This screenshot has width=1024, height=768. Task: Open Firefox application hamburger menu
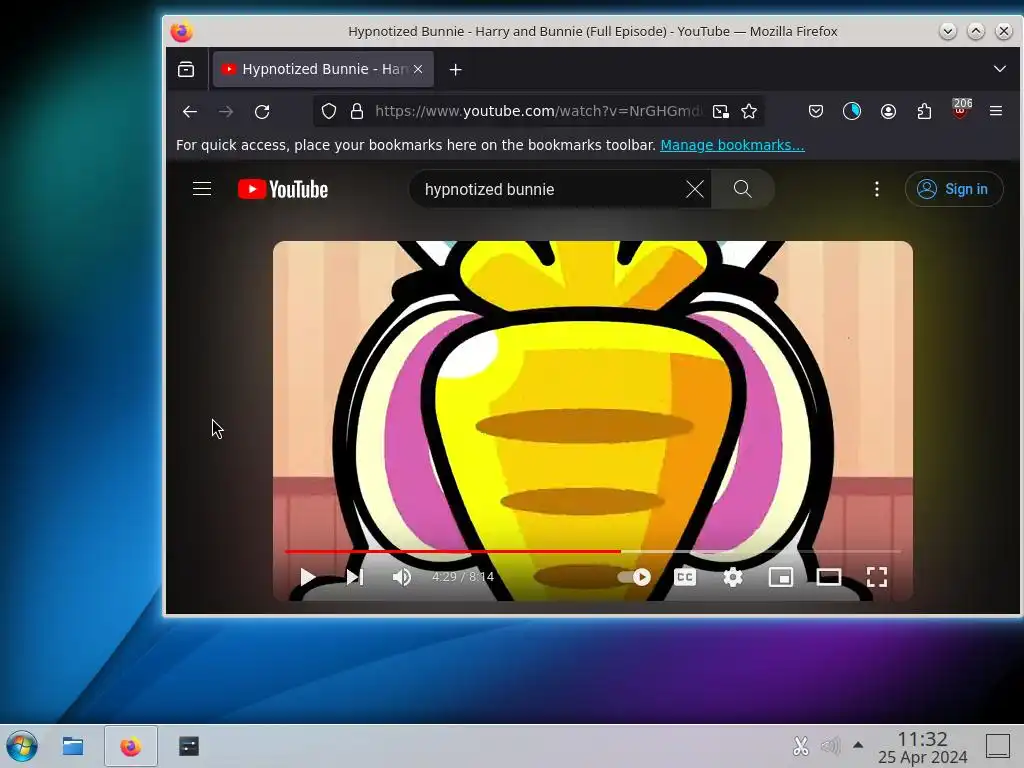[996, 112]
